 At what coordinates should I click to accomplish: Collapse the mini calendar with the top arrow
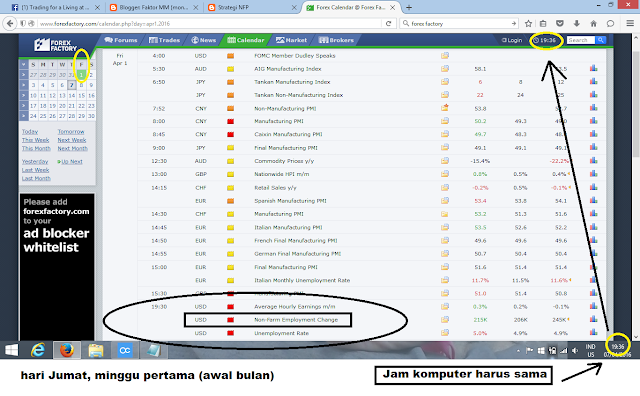tap(23, 65)
